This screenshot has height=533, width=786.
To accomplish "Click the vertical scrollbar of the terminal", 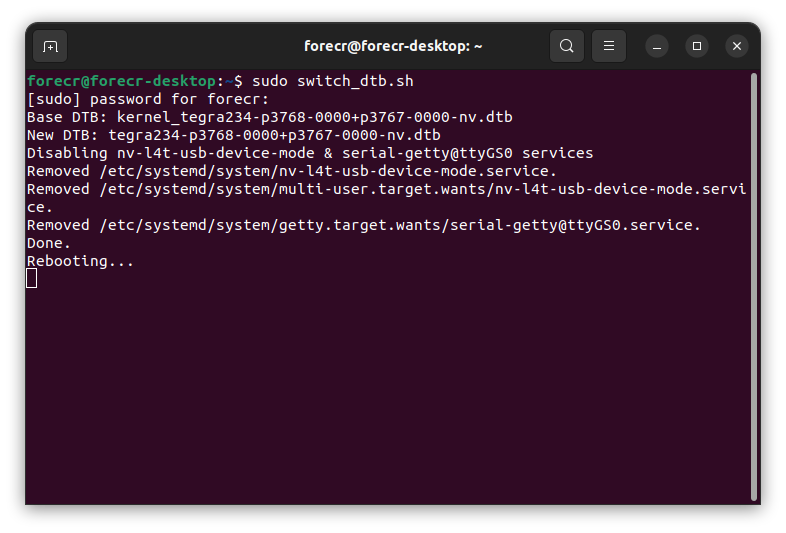I will click(x=753, y=287).
